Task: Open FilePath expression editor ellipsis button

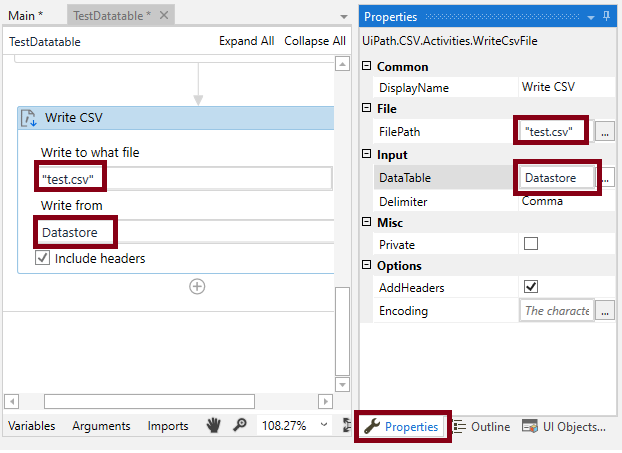Action: (x=604, y=131)
